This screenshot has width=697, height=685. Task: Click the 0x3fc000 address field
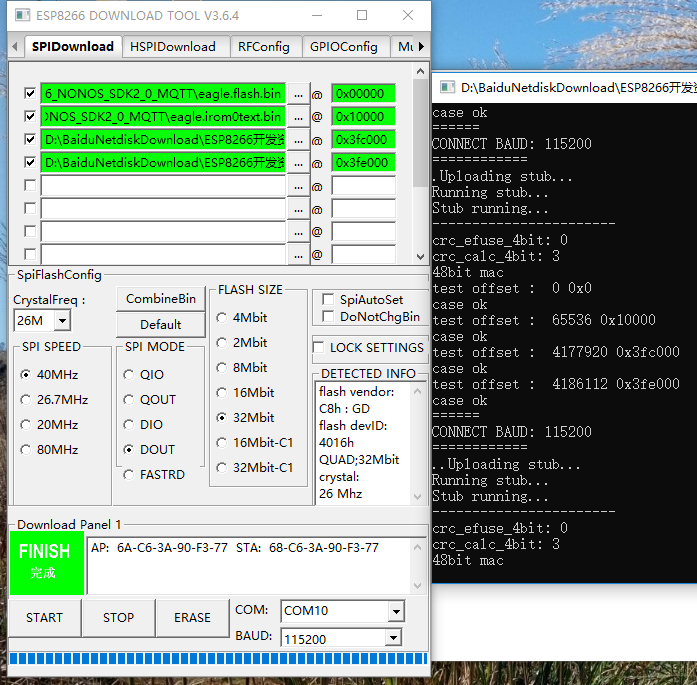[363, 140]
